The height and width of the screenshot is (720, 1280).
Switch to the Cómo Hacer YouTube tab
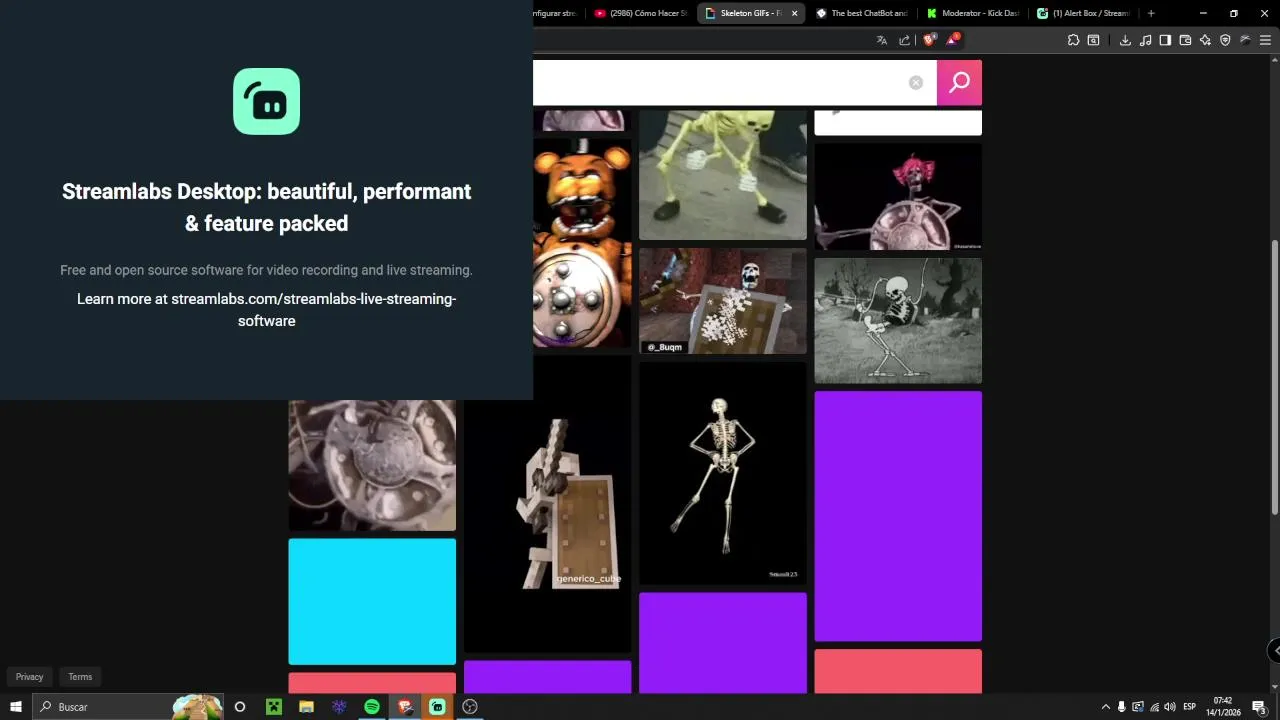pyautogui.click(x=640, y=13)
